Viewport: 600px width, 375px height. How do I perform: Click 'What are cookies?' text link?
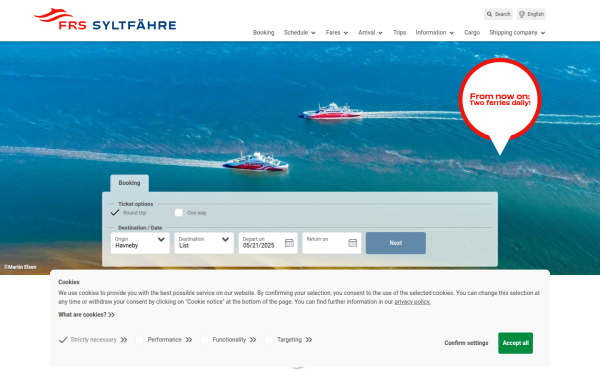tap(82, 315)
